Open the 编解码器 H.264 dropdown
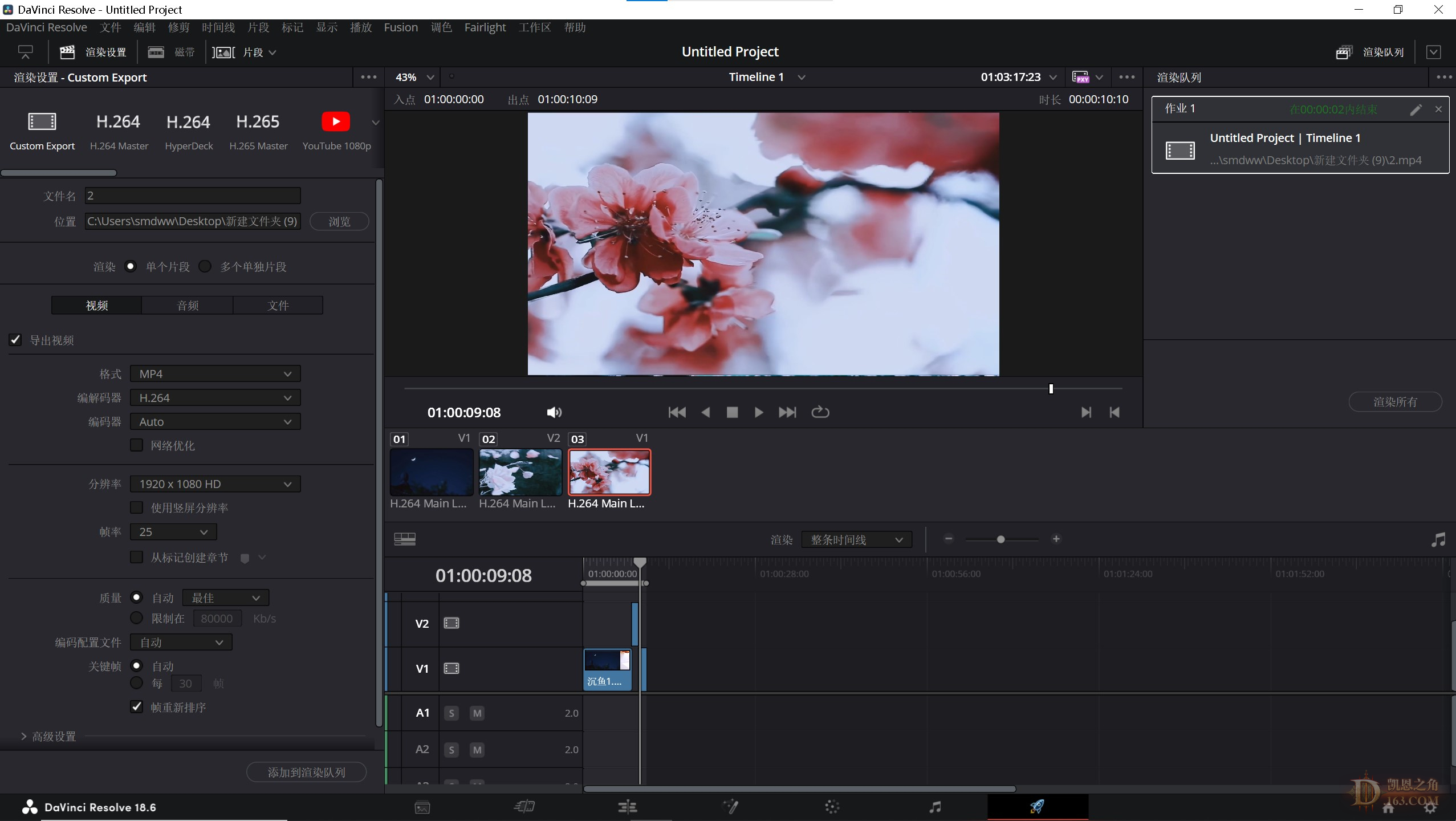1456x821 pixels. [x=215, y=398]
